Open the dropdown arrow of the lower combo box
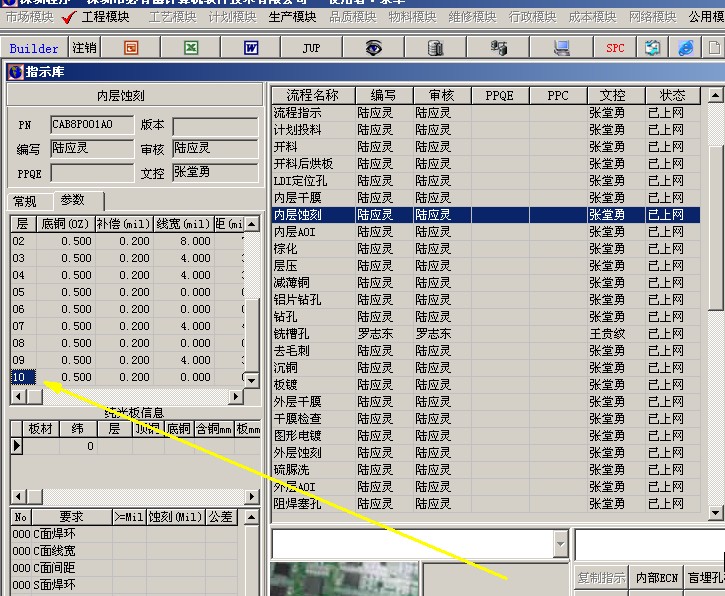 (x=560, y=544)
